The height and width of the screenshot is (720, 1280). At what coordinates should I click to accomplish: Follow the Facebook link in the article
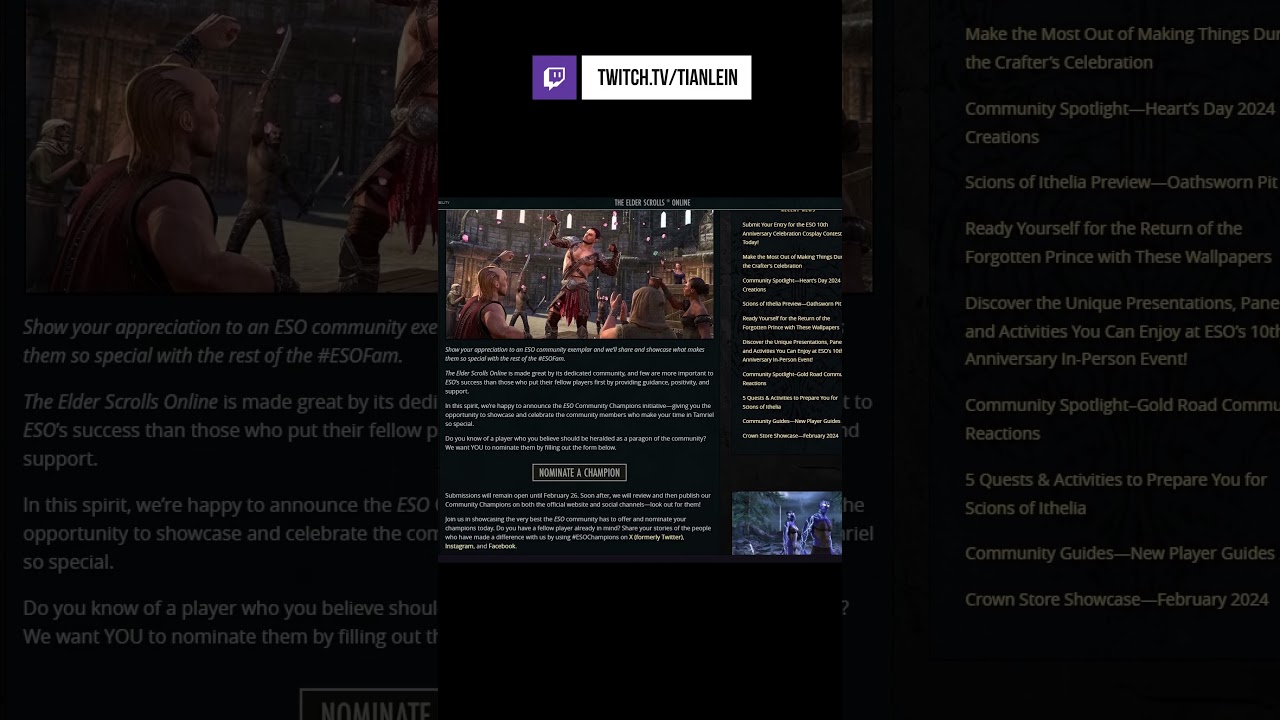[x=502, y=546]
